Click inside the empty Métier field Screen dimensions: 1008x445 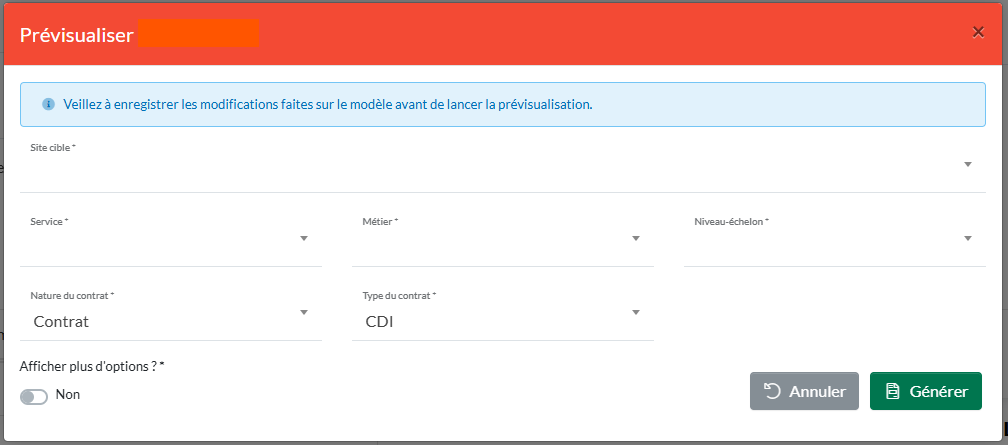click(490, 241)
